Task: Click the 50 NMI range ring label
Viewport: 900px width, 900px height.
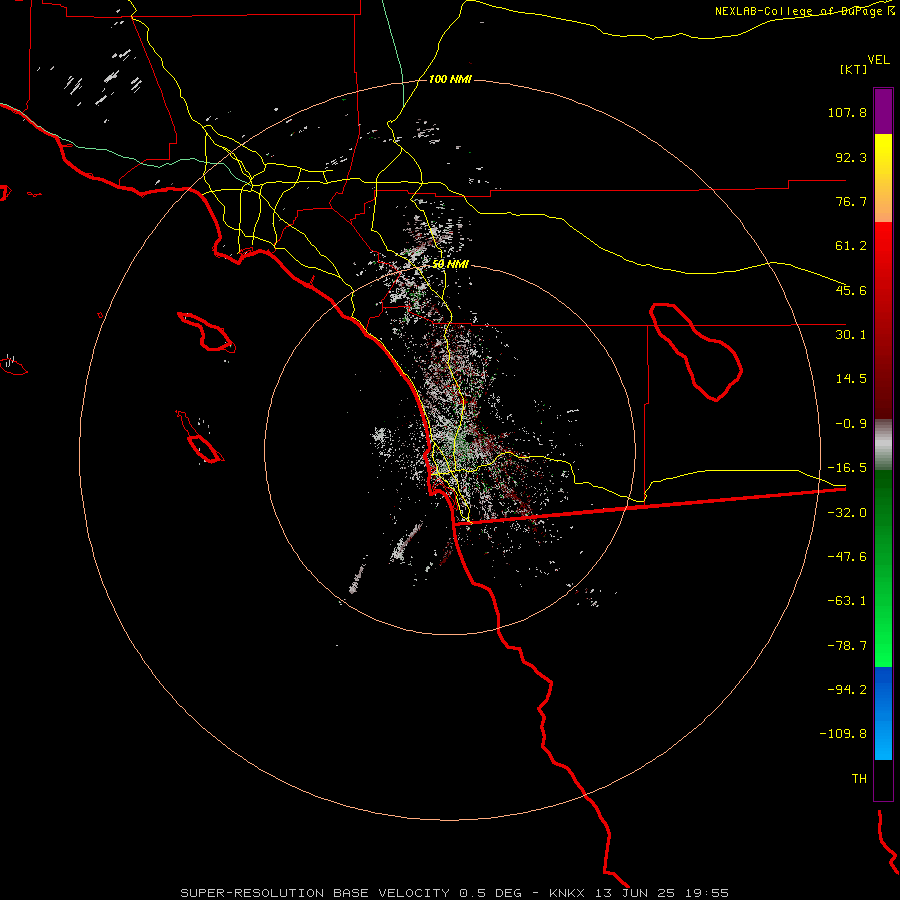Action: pyautogui.click(x=450, y=264)
